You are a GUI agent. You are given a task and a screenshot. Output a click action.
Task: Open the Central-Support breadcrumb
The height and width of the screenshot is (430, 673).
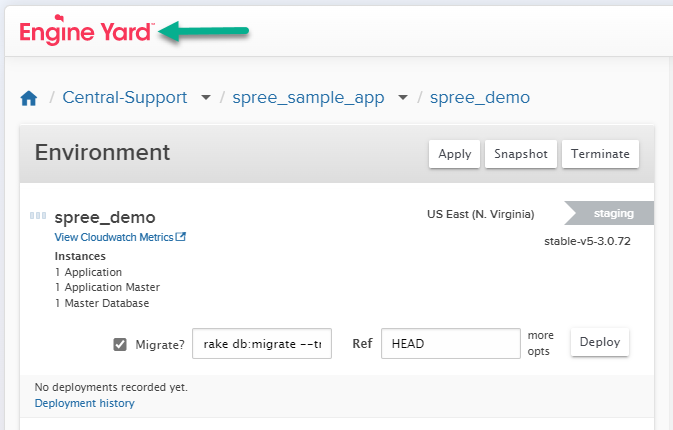124,98
